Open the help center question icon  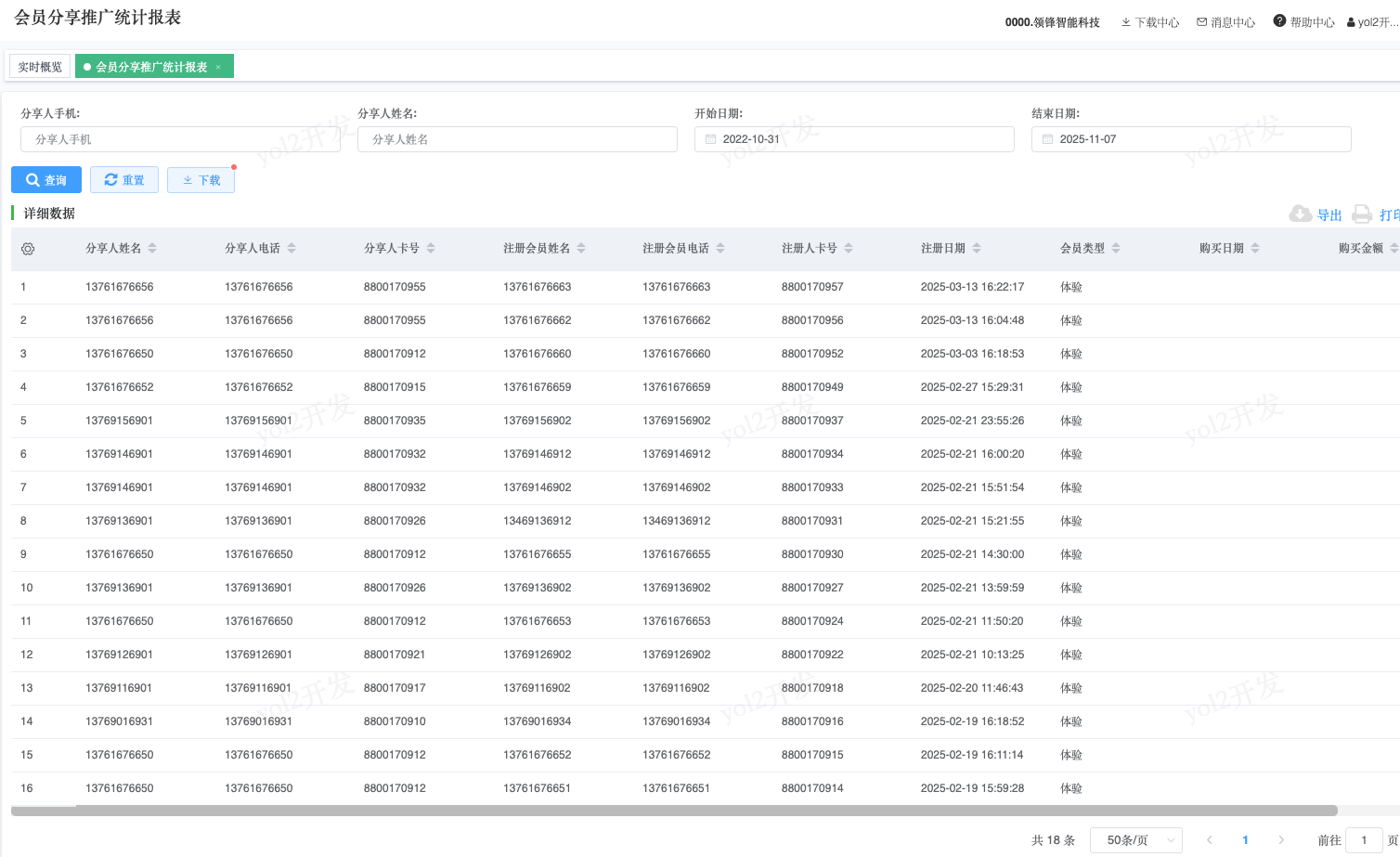coord(1279,21)
